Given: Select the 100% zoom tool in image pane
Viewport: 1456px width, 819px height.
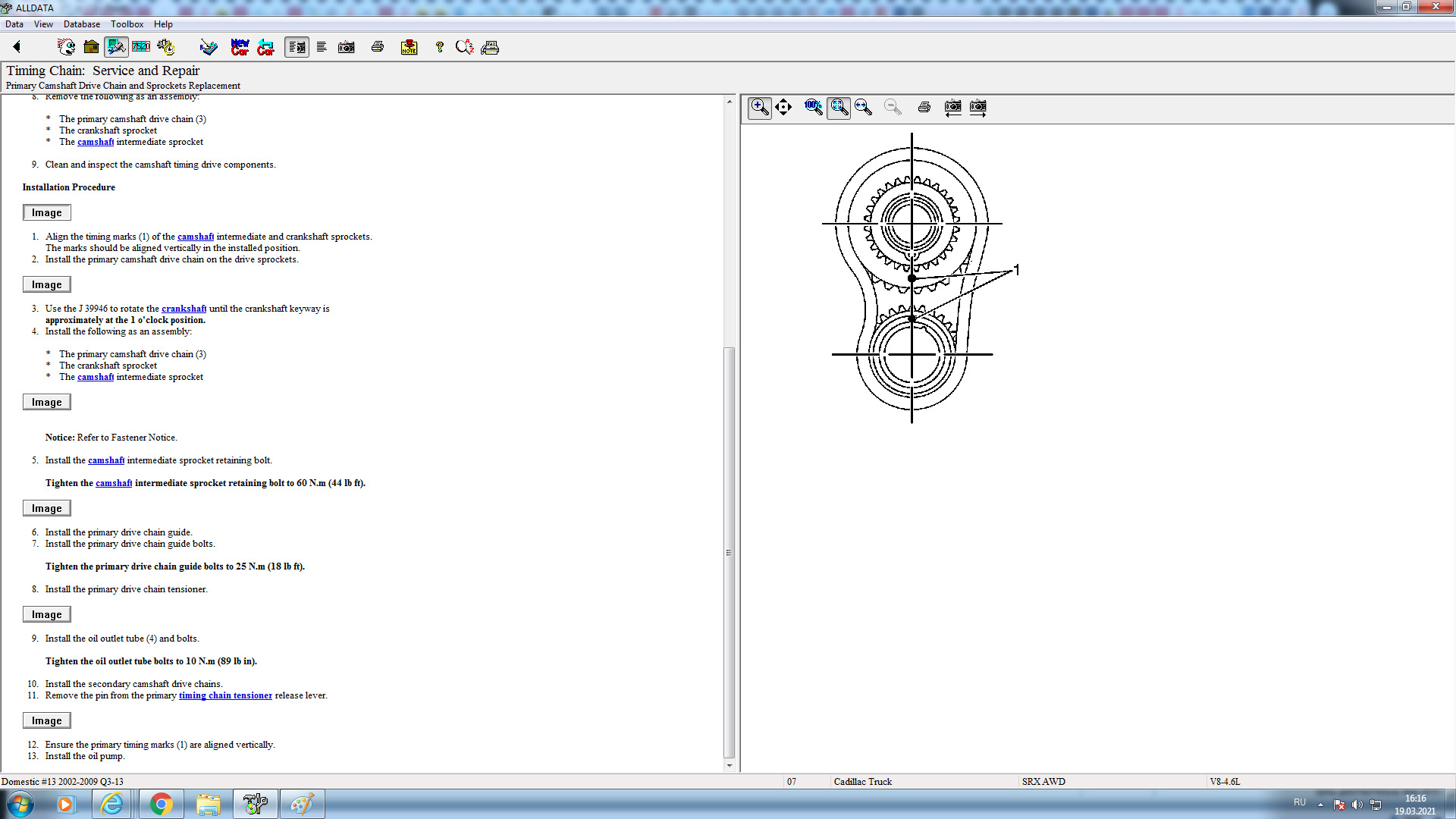Looking at the screenshot, I should [813, 107].
